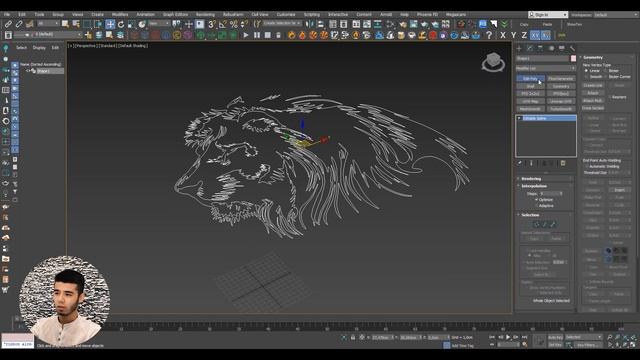Open the Create panel plus tab
640x360 pixels.
519,48
